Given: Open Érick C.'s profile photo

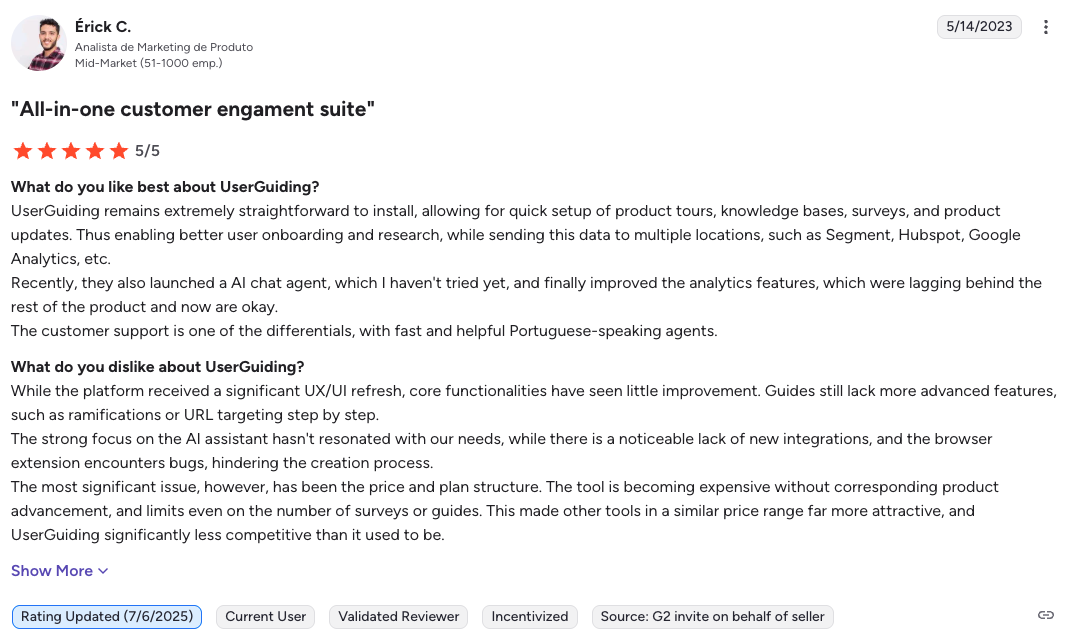Looking at the screenshot, I should [38, 43].
